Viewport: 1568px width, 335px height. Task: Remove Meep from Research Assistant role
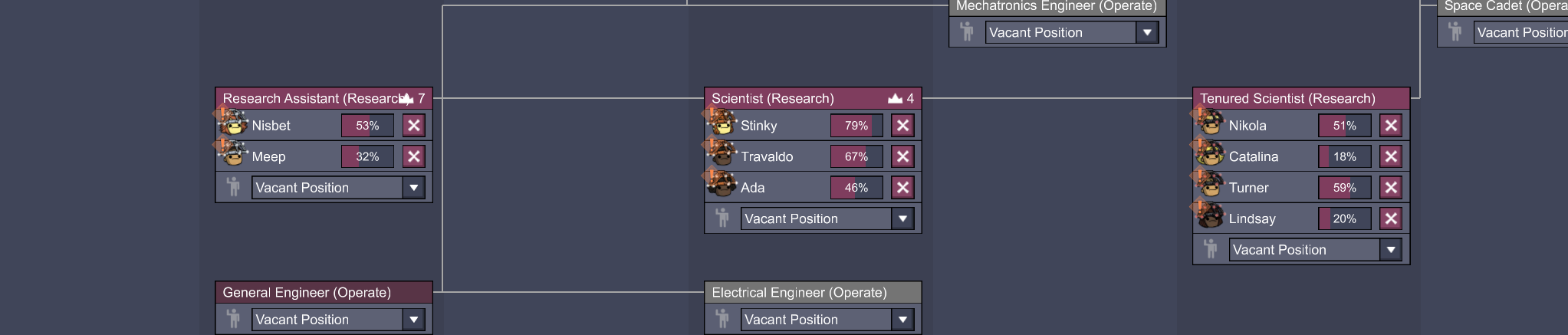coord(414,156)
